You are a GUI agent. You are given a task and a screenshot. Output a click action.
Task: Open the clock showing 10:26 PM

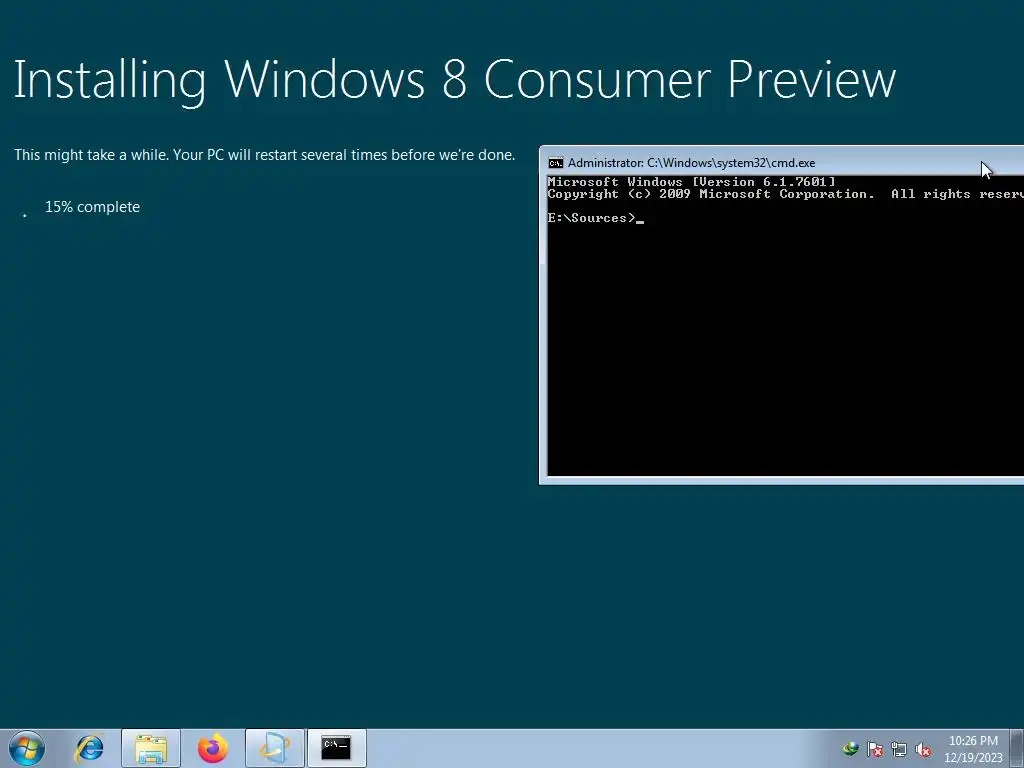(973, 741)
